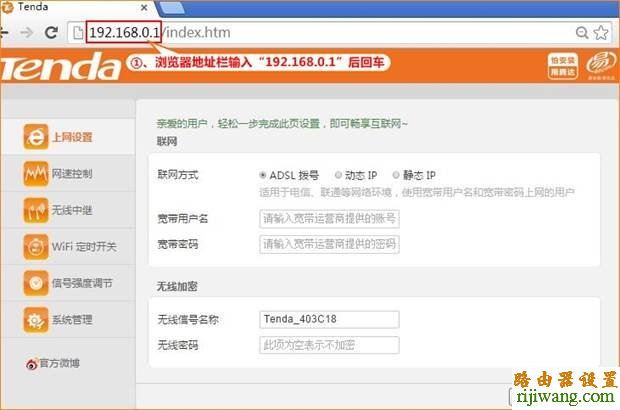
Task: Click the 宽带密码 label
Action: coord(178,244)
